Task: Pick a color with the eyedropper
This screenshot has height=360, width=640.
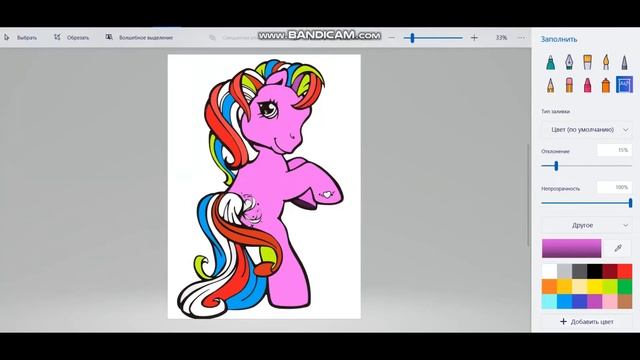Action: [618, 248]
